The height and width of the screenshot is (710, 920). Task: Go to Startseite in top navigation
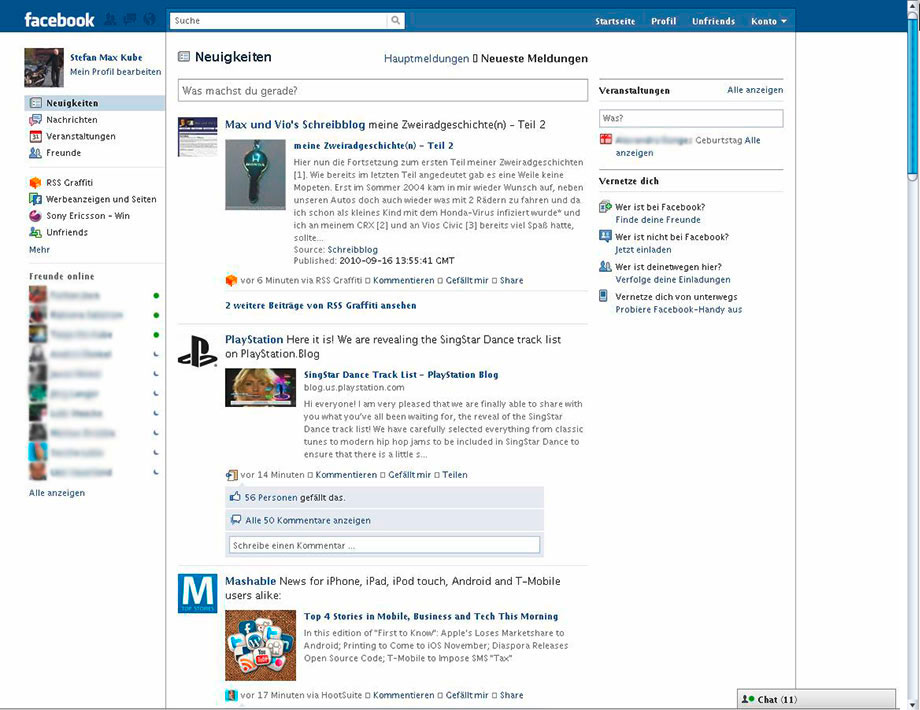pos(614,21)
